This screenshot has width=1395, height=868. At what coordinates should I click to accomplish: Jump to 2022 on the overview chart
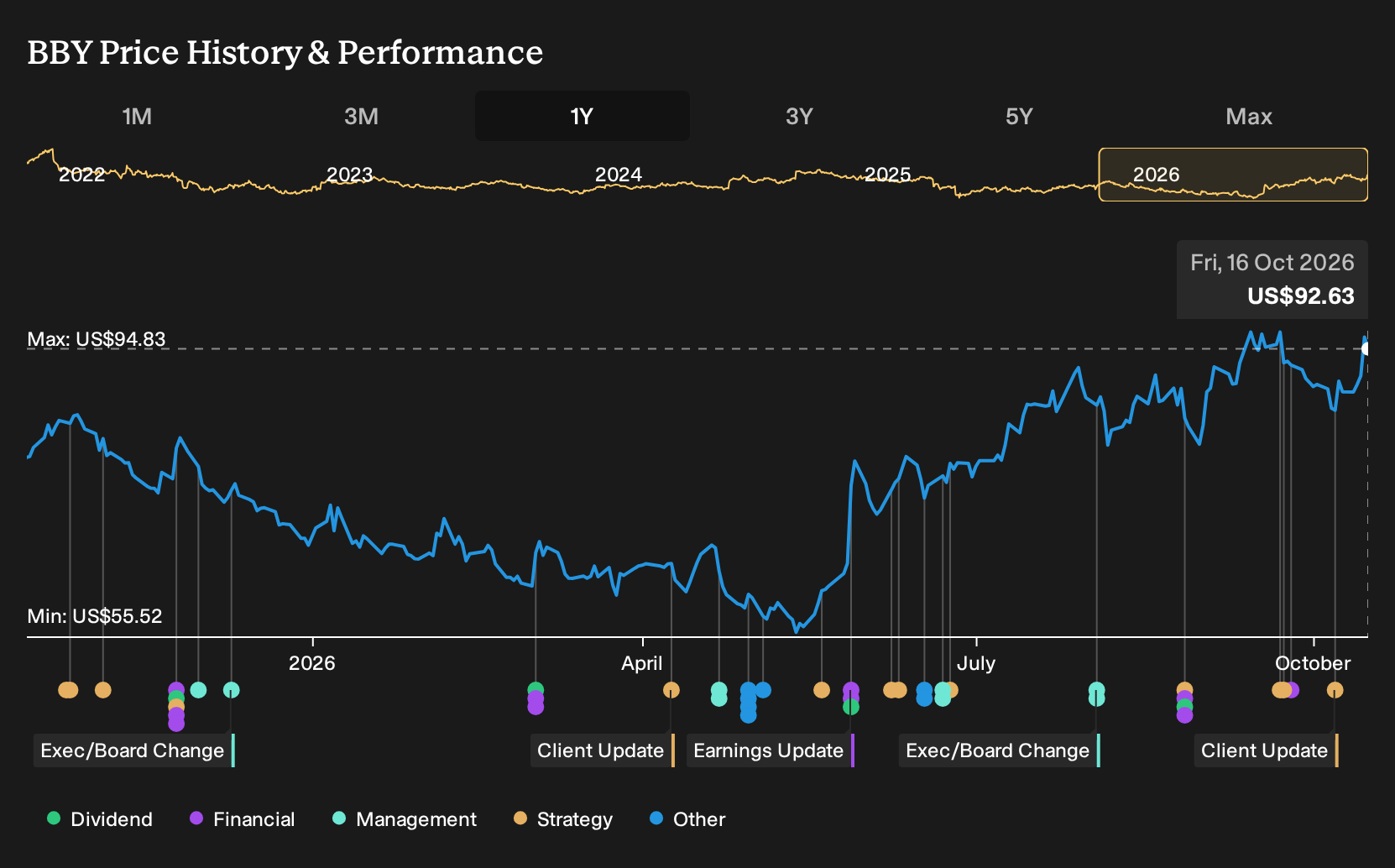point(81,175)
